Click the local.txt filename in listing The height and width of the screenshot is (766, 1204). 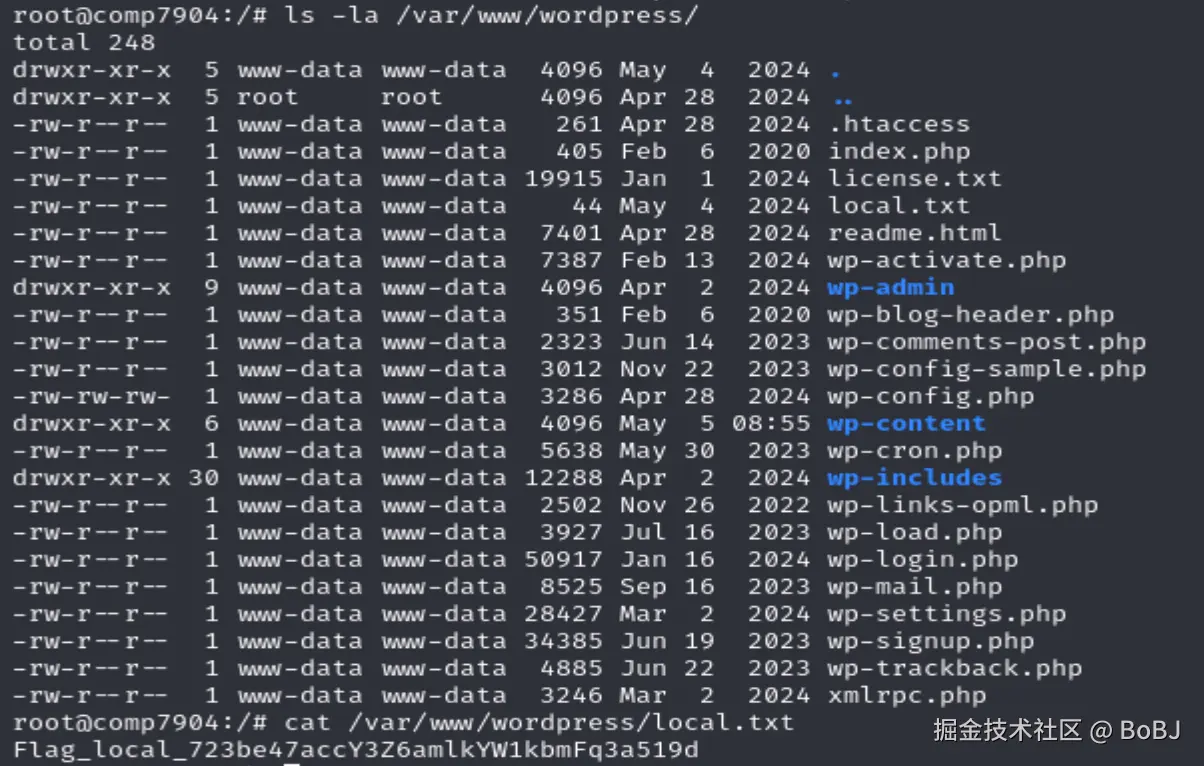[x=898, y=206]
